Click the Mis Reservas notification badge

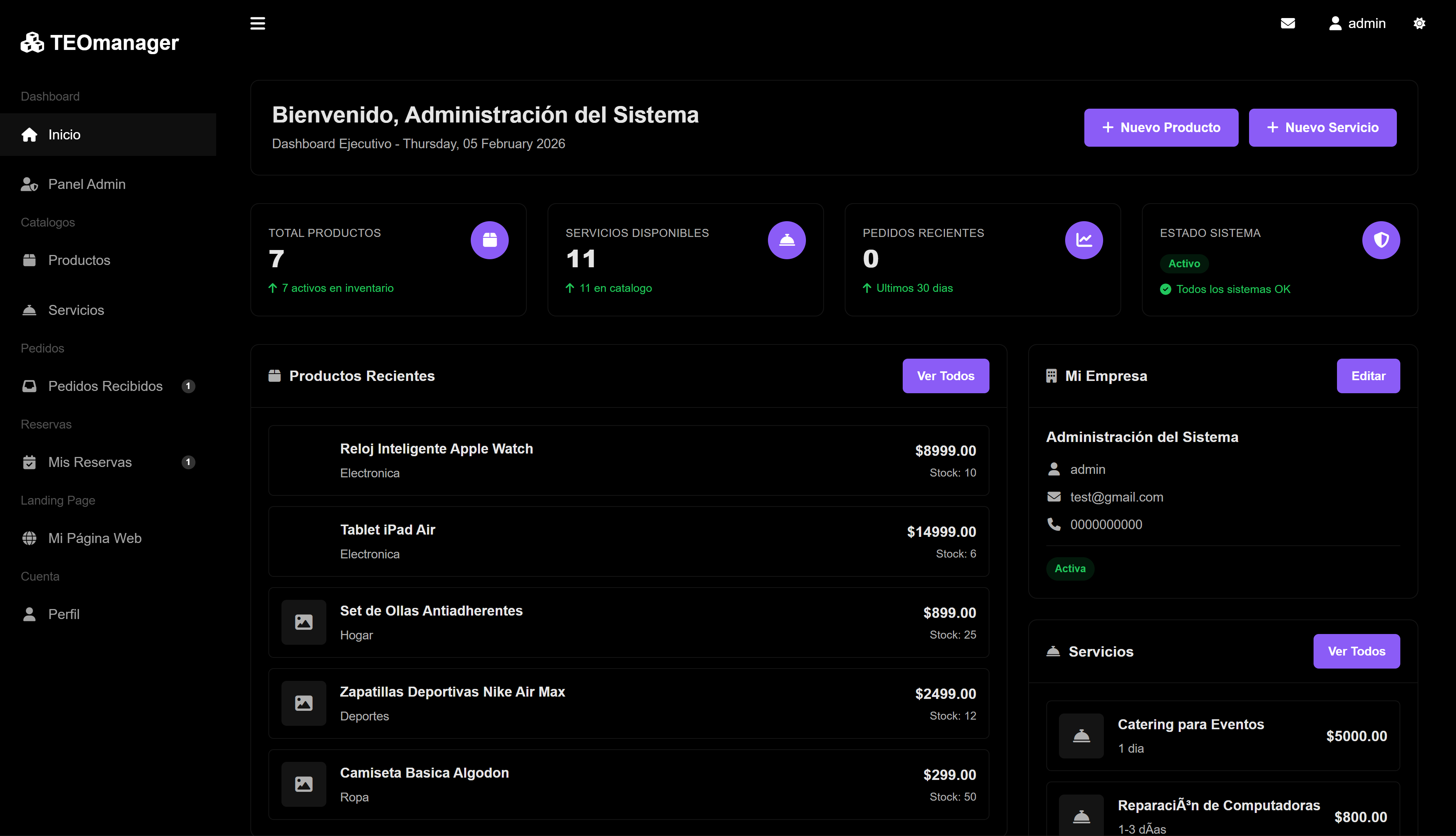[188, 462]
